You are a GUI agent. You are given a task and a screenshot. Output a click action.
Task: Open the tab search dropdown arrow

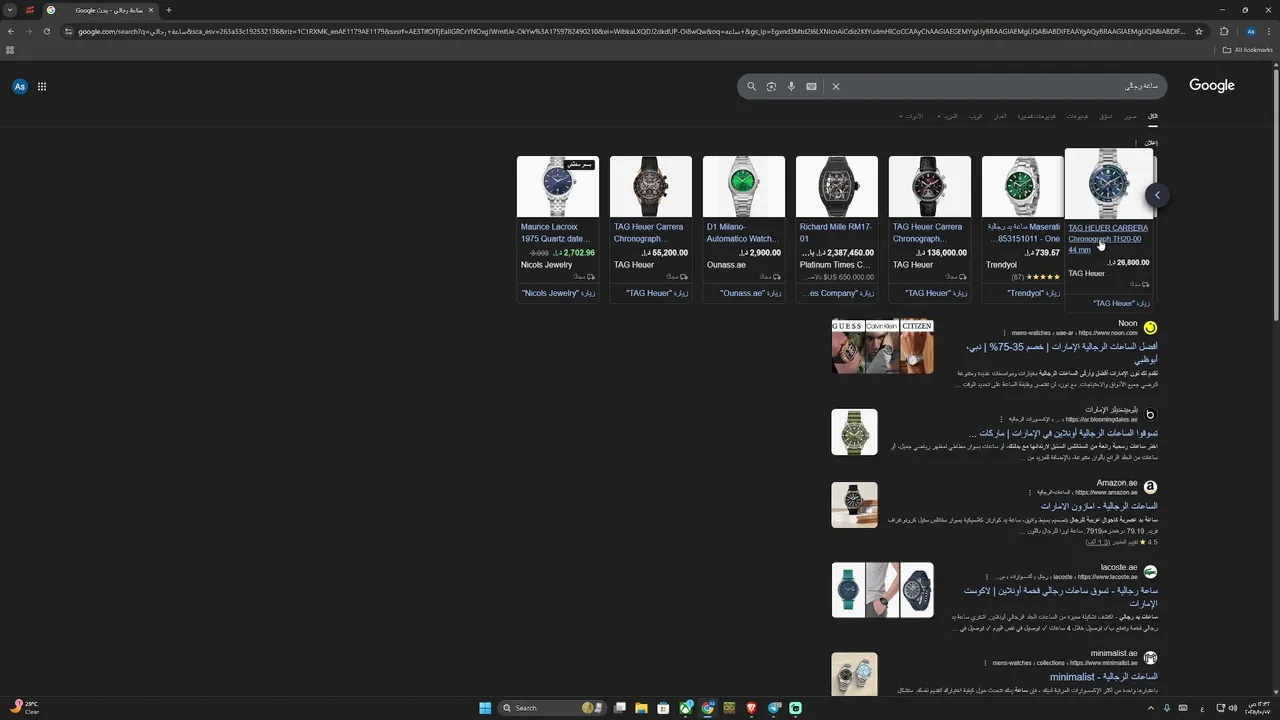[10, 10]
